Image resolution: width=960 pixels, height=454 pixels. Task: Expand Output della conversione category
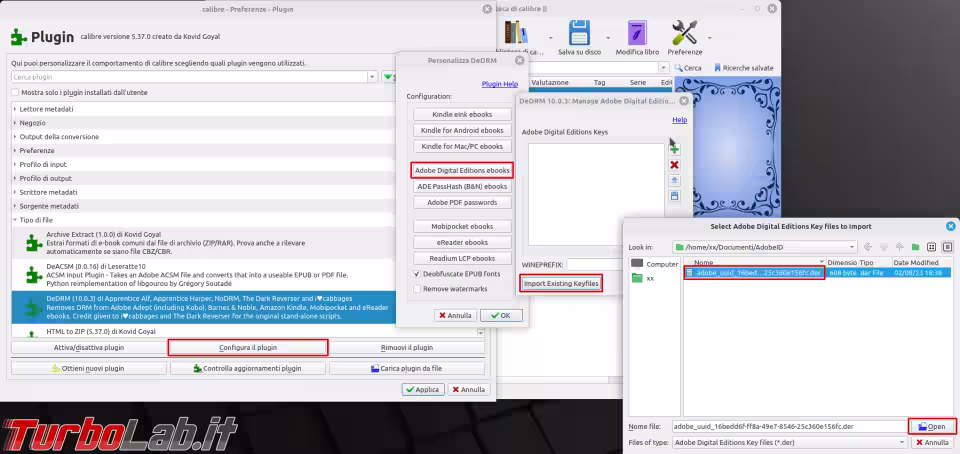[x=15, y=136]
